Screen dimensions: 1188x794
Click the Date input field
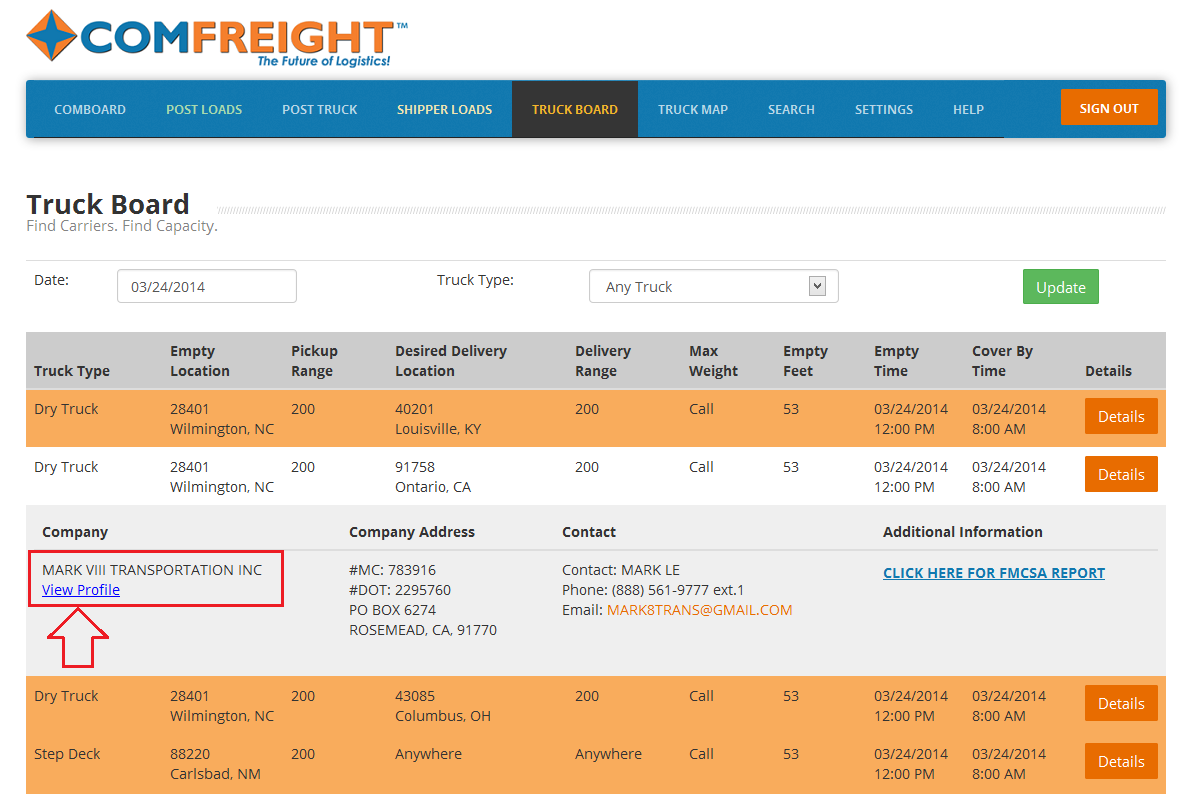207,286
